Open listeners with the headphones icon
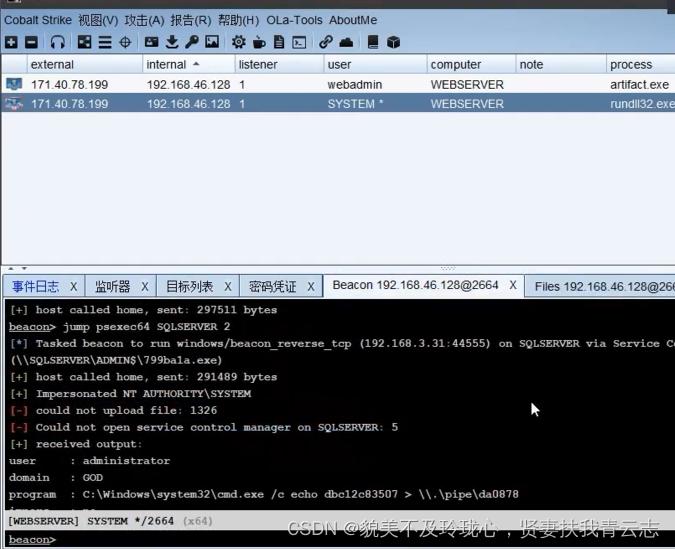 pos(58,42)
